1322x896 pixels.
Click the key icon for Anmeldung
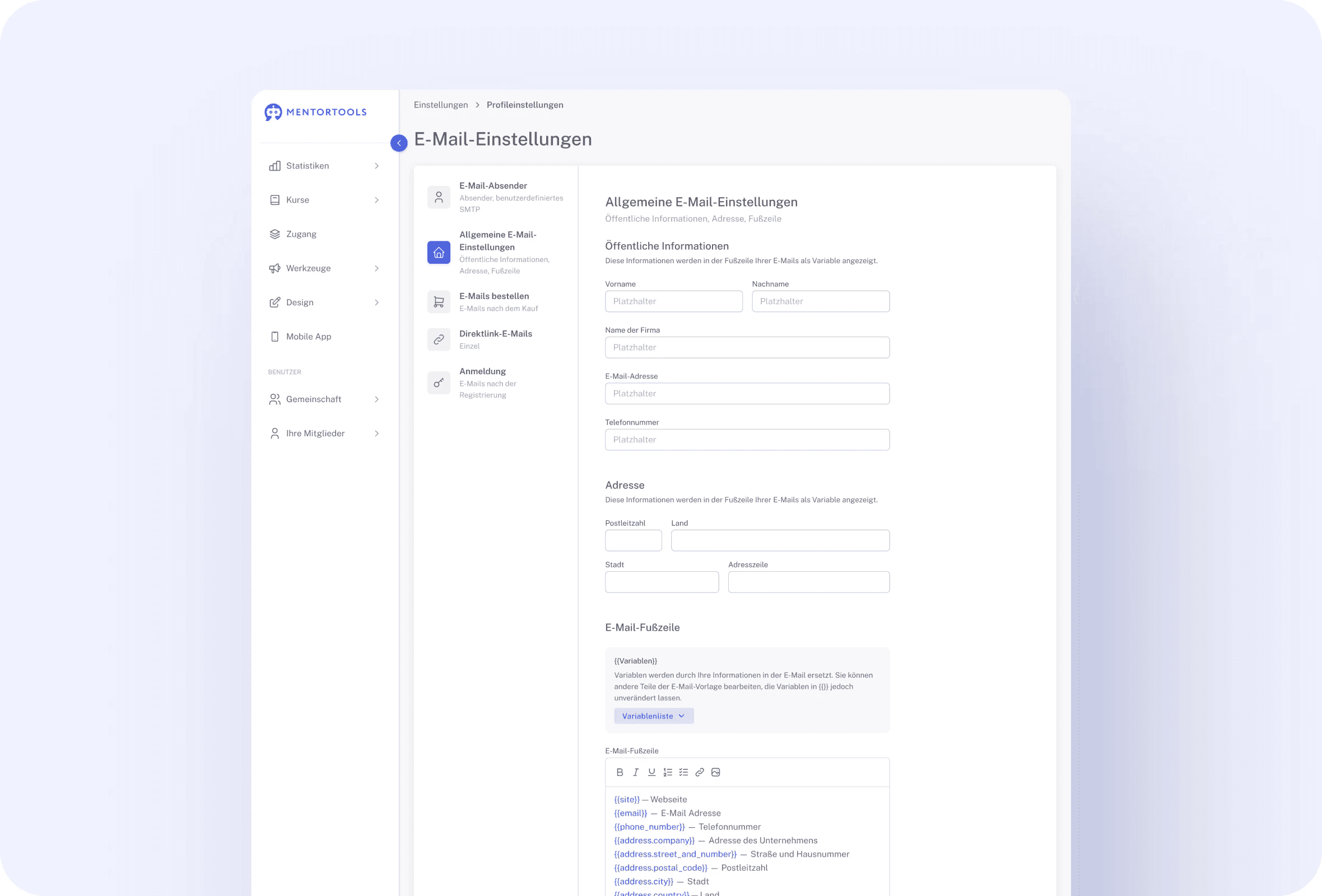point(439,382)
